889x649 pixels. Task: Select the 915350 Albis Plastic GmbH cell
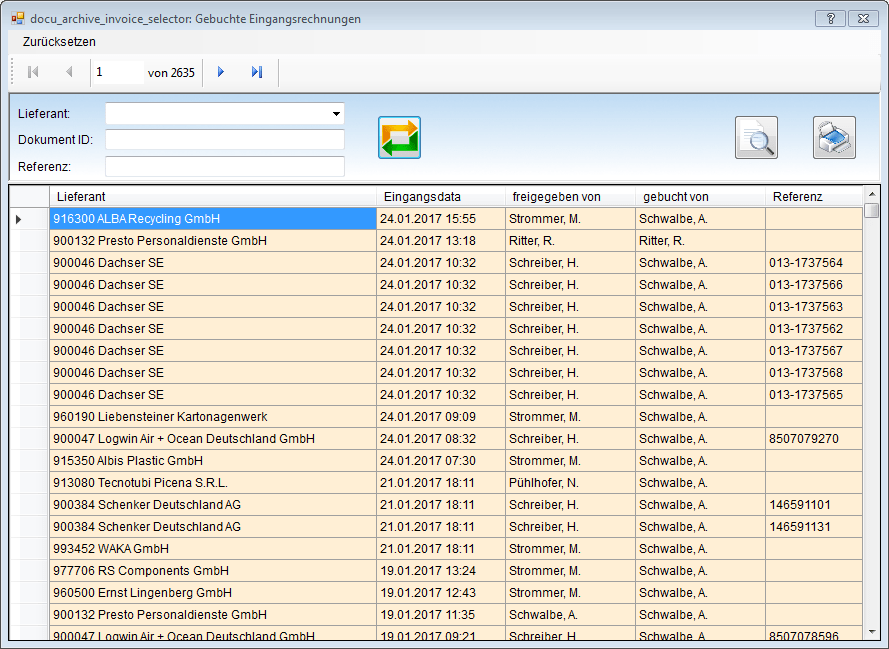tap(213, 461)
